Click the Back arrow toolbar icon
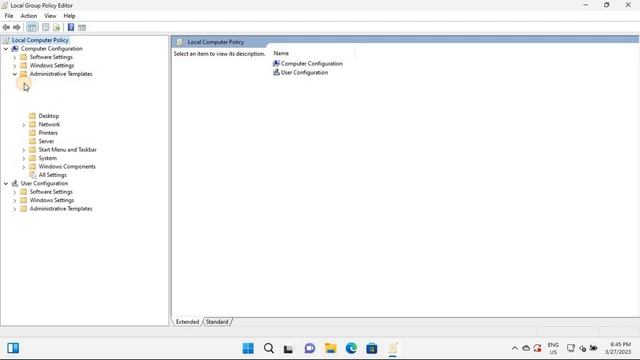 6,27
